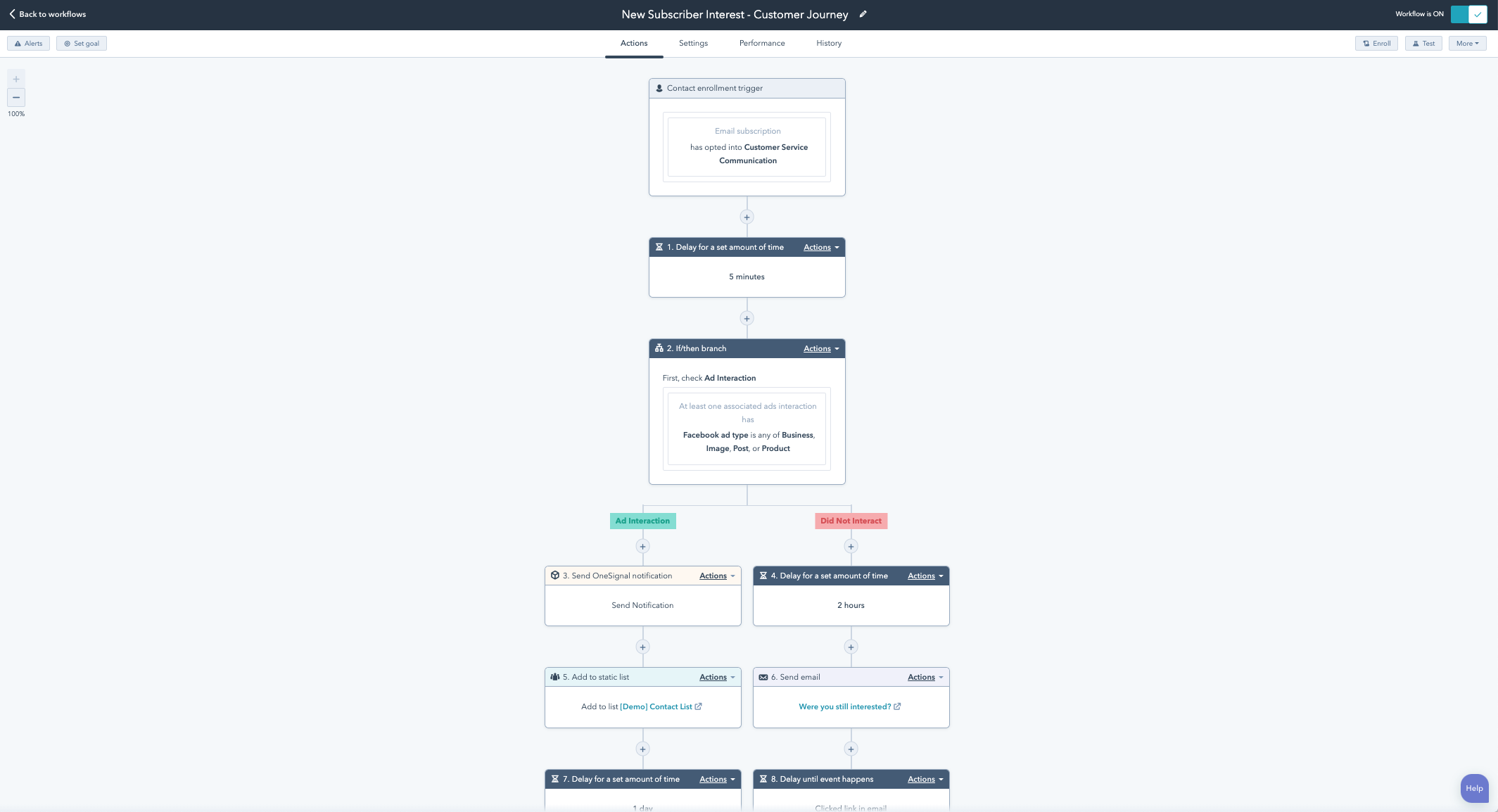Screen dimensions: 1498x812
Task: Open the Help widget
Action: point(1474,788)
